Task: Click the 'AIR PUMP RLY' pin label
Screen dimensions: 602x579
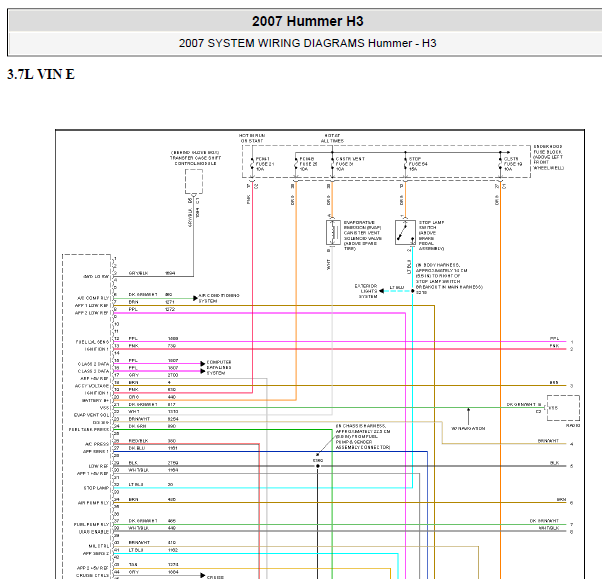Action: point(94,503)
